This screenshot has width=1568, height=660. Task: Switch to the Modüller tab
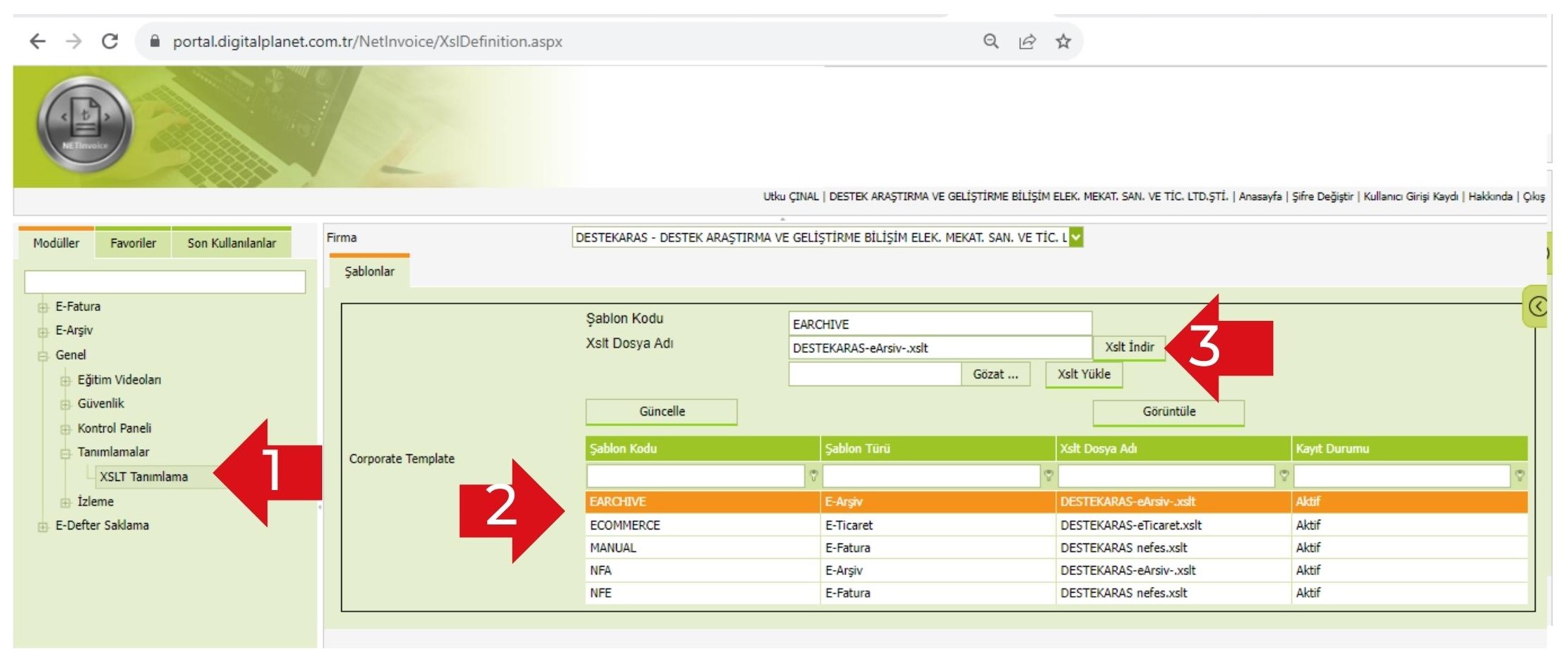(x=56, y=243)
